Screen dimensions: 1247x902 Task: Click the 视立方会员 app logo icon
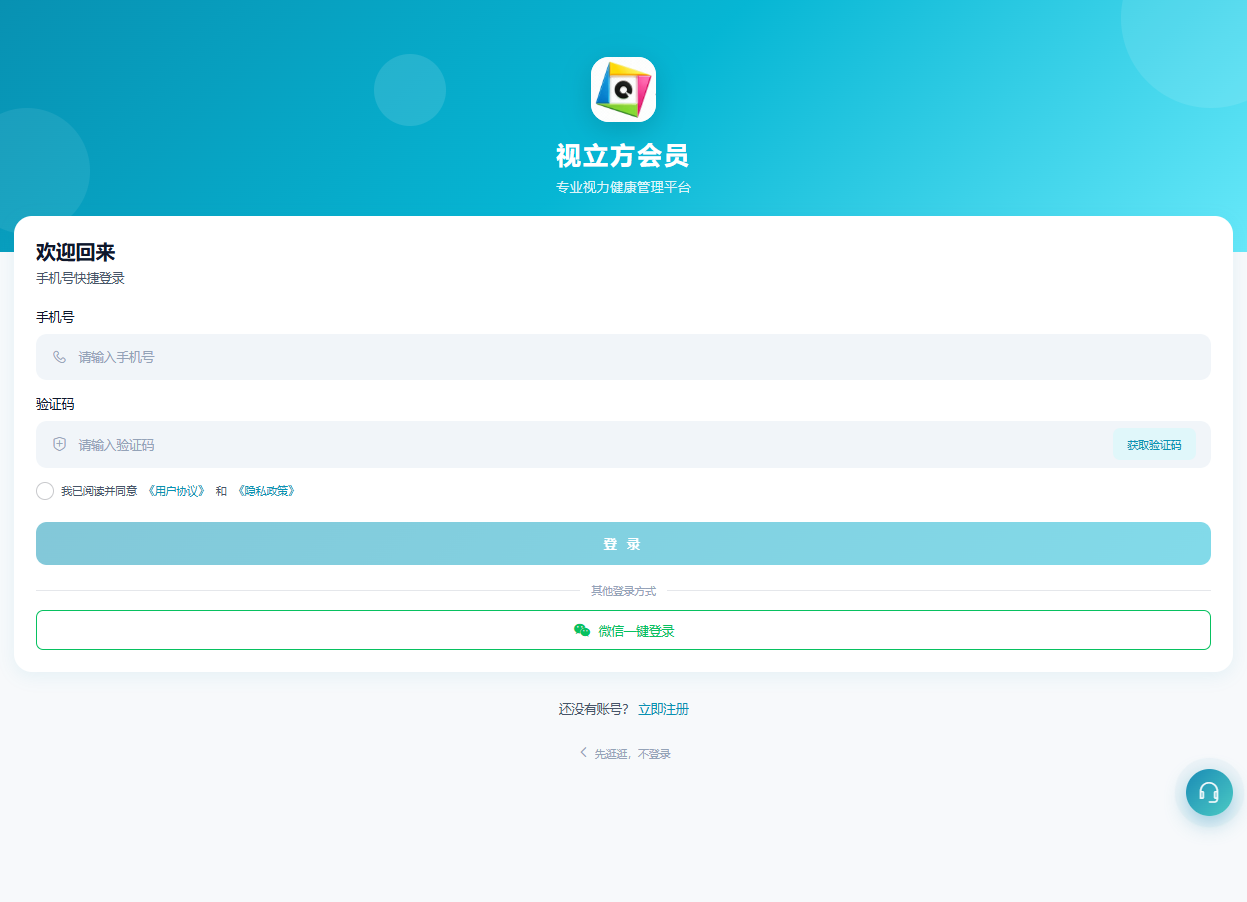pyautogui.click(x=623, y=89)
